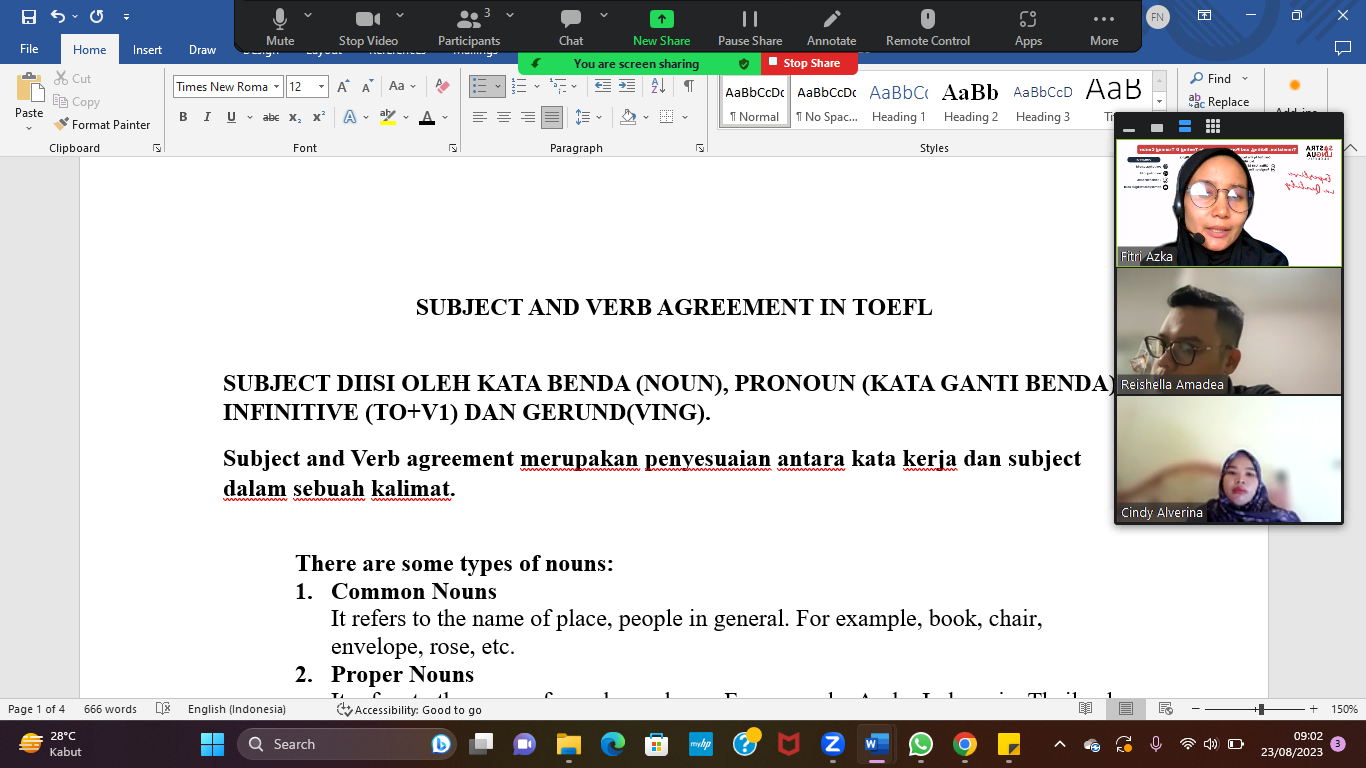Enable subscript formatting
This screenshot has width=1366, height=768.
[x=295, y=118]
